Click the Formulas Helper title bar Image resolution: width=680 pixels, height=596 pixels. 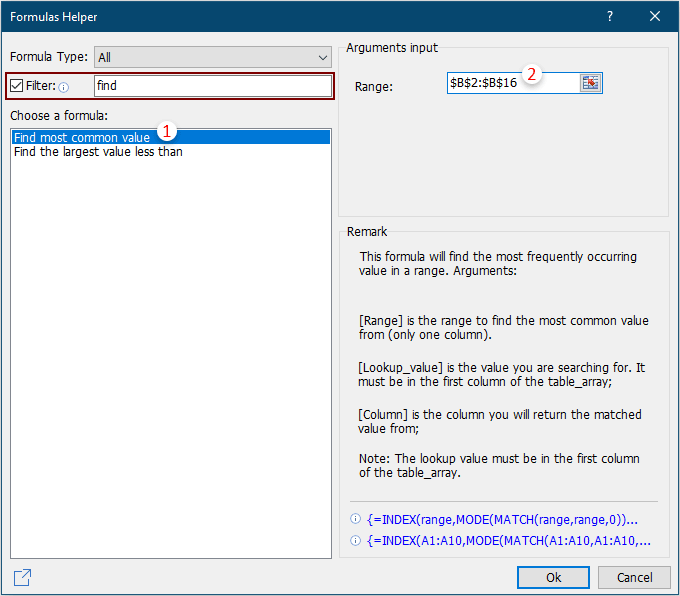coord(300,17)
